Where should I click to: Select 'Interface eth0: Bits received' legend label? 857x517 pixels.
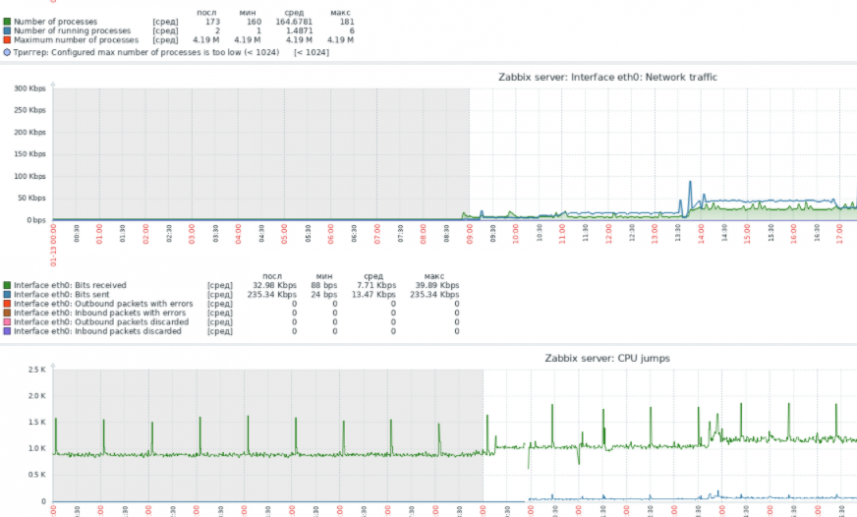tap(70, 285)
